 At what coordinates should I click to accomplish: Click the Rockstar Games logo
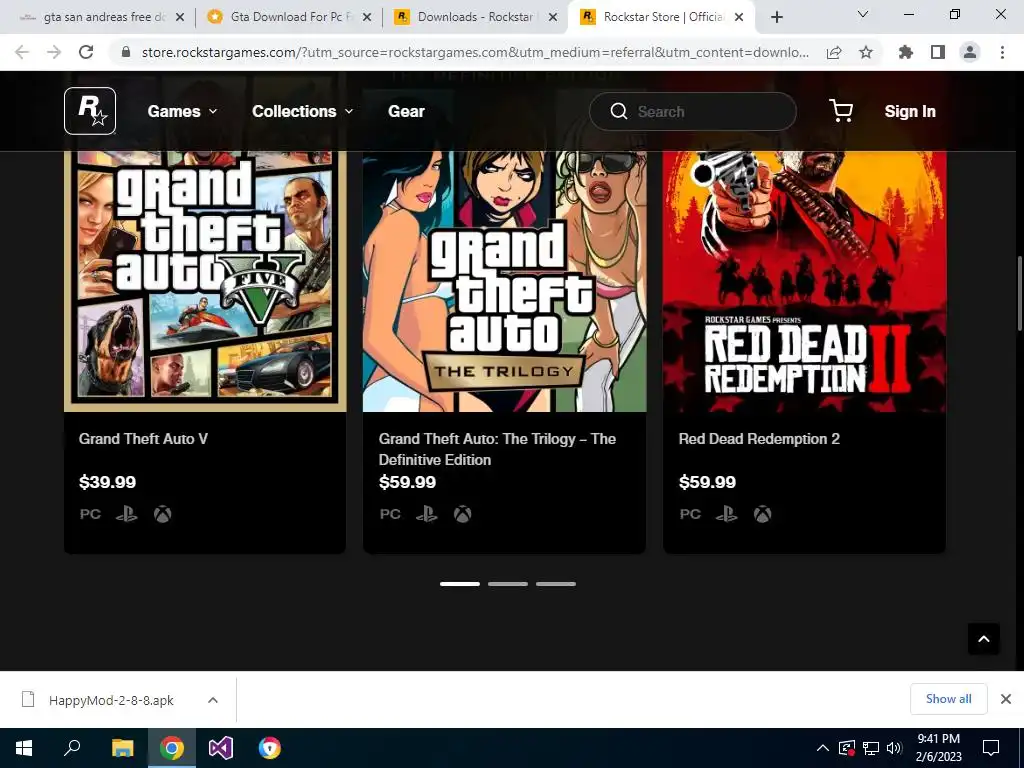[90, 111]
